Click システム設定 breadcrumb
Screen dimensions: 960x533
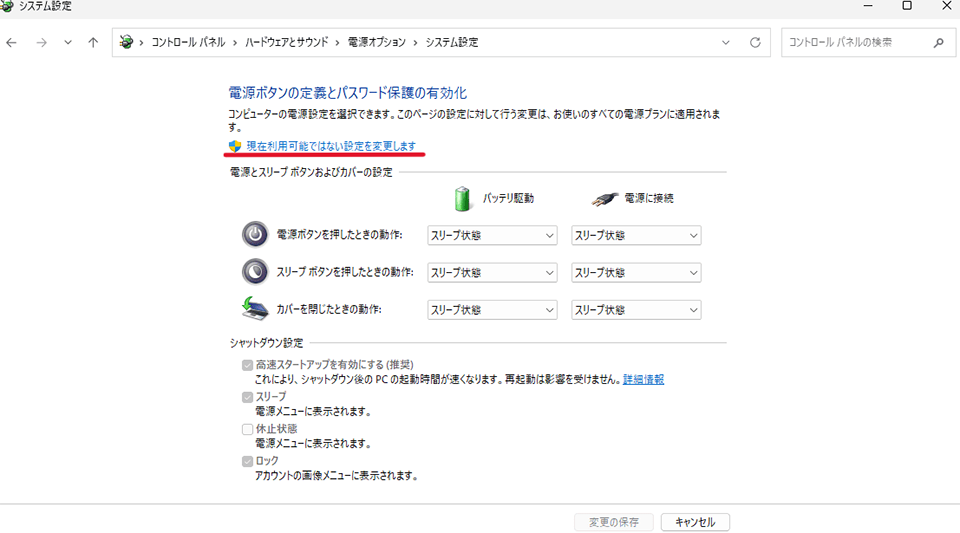click(452, 42)
